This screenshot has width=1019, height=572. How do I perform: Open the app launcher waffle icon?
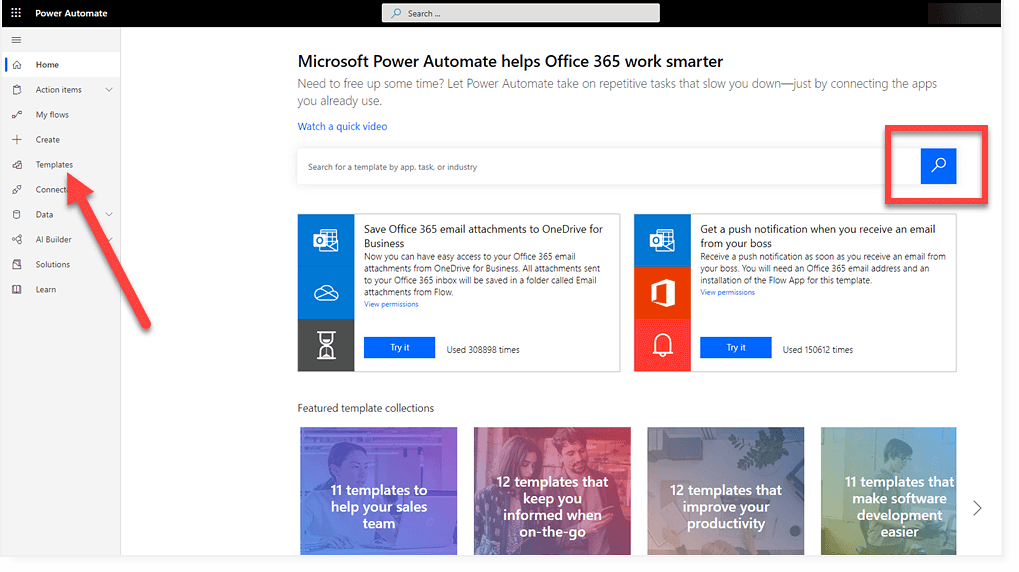(16, 13)
